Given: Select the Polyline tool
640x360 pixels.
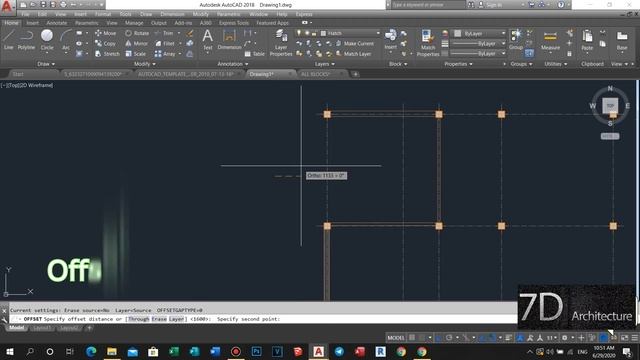Looking at the screenshot, I should (x=26, y=40).
